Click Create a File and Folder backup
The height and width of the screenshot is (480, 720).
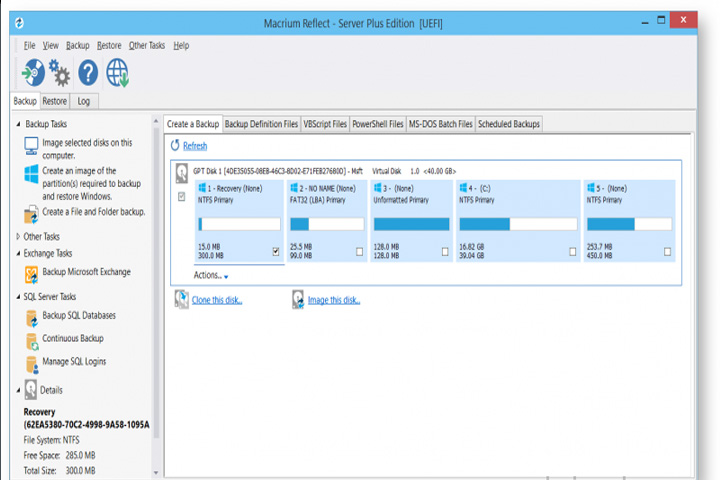point(94,212)
